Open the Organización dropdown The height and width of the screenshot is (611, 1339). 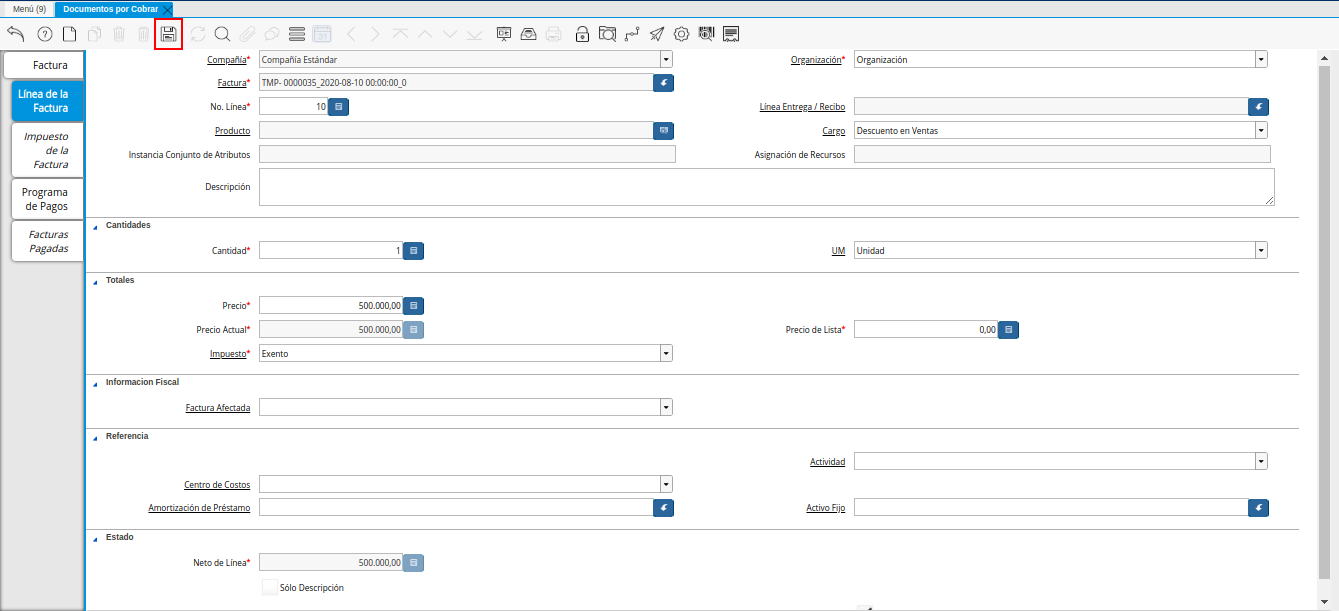pos(1261,60)
